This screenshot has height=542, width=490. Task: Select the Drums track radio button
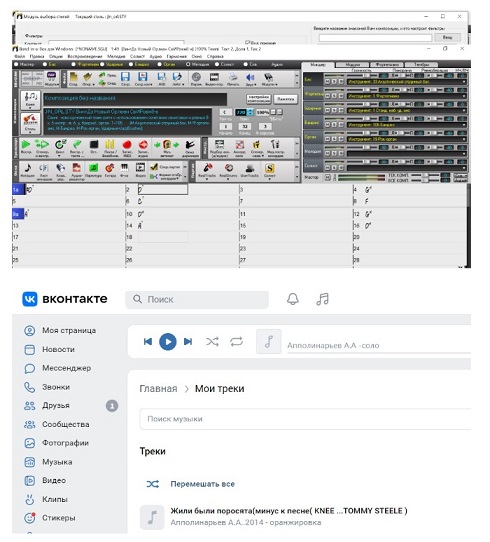102,64
